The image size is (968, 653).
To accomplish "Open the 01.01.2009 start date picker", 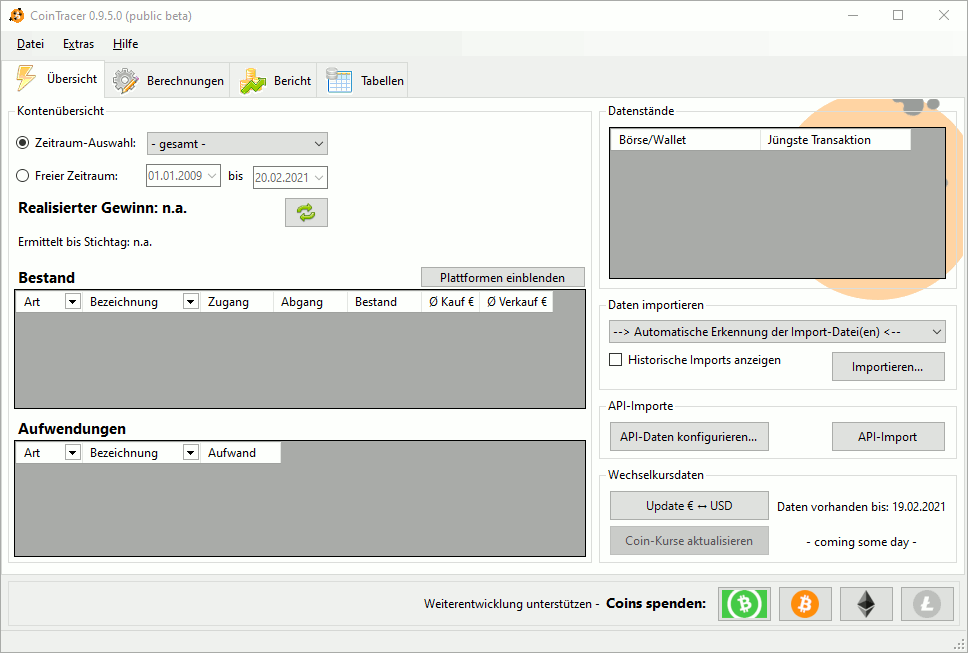I will (183, 176).
